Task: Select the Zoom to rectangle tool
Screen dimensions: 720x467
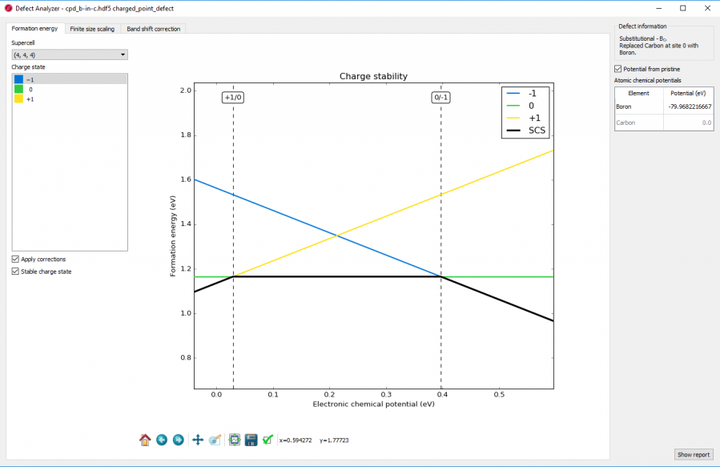Action: pyautogui.click(x=215, y=440)
